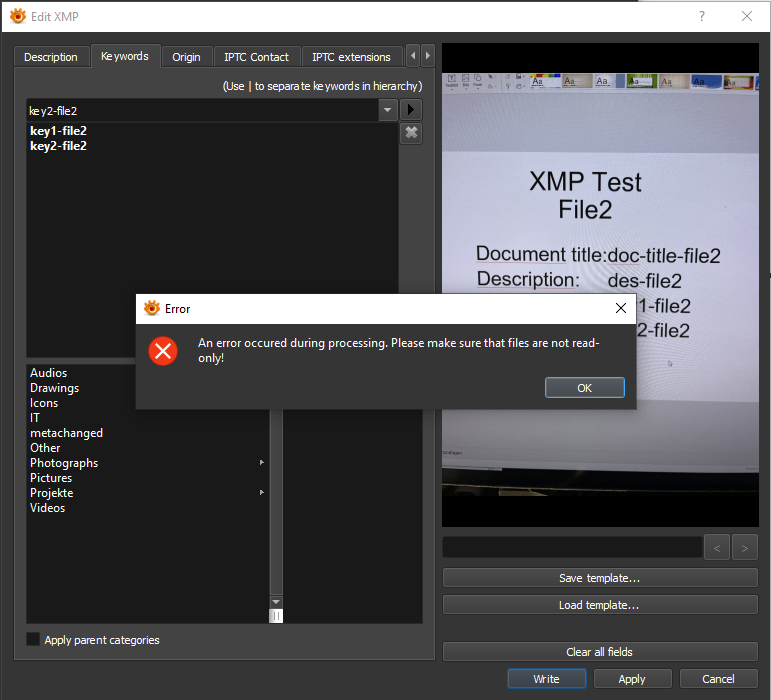The width and height of the screenshot is (771, 700).
Task: Select the Audios category
Action: 48,373
